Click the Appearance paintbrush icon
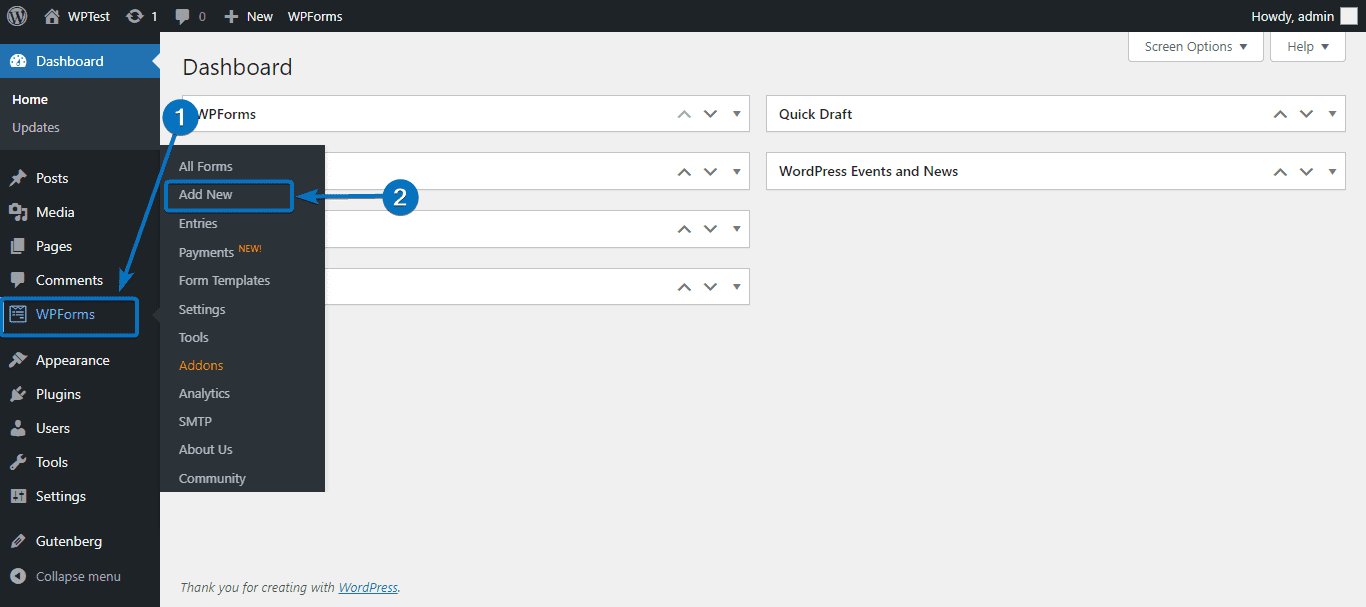 pos(18,360)
